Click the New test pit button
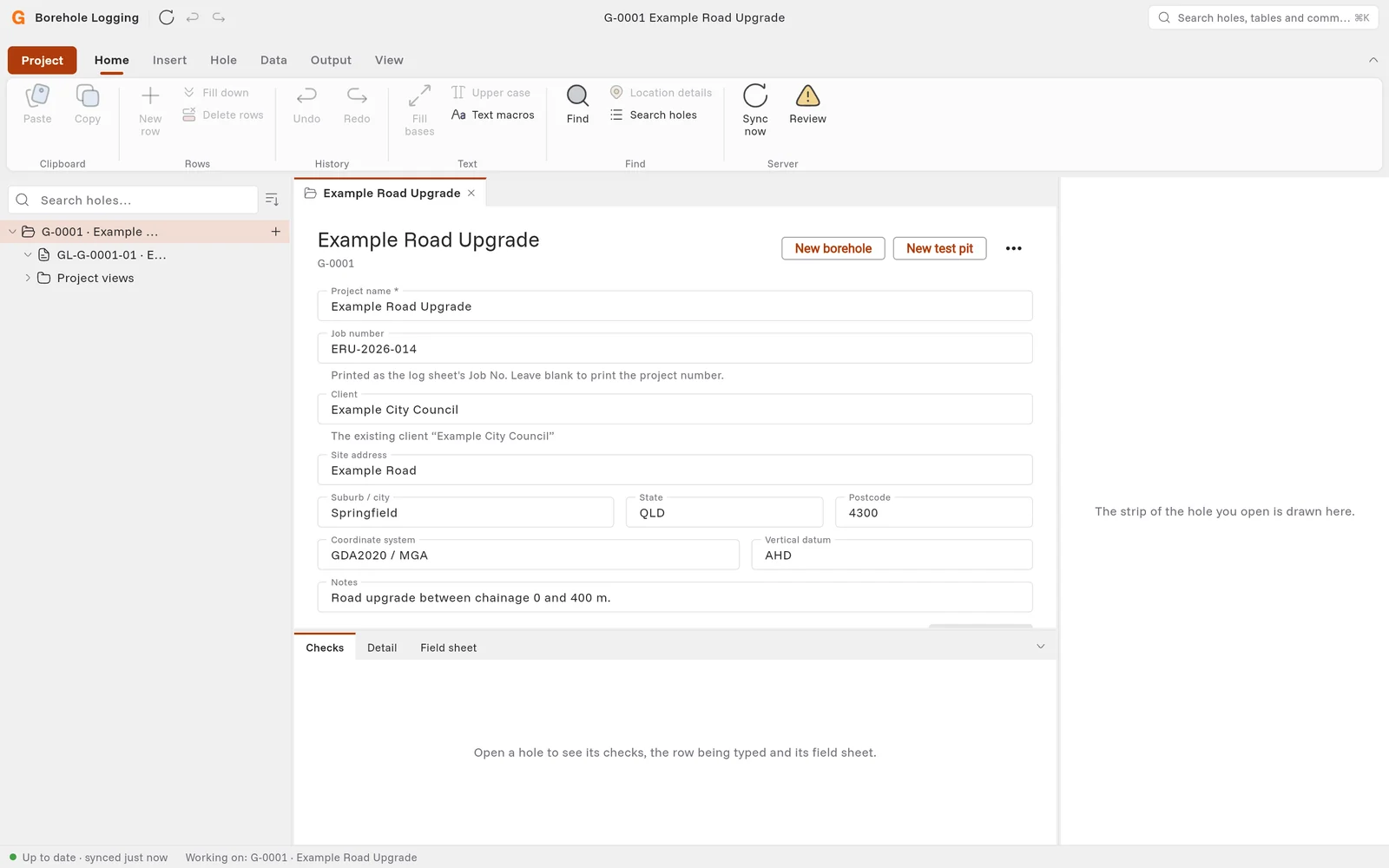Screen dimensions: 1389x868 (939, 248)
